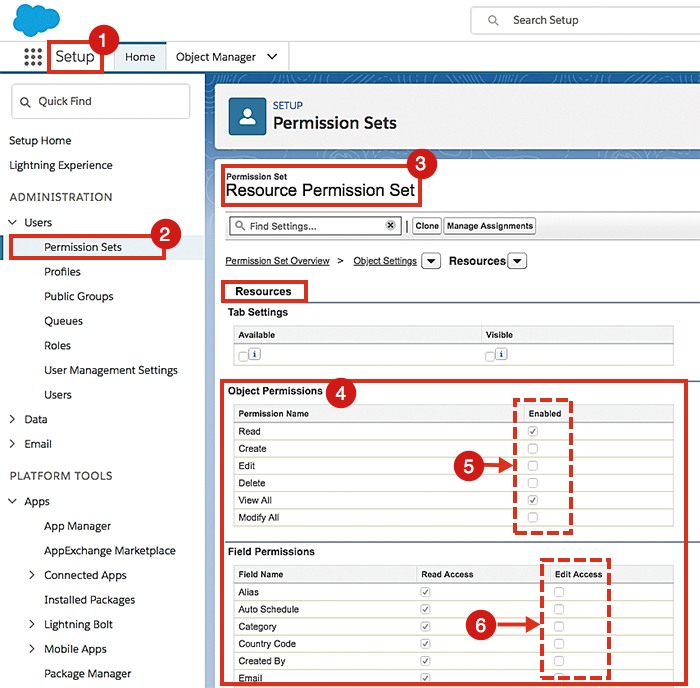
Task: Expand Mobile Apps in sidebar
Action: tap(32, 648)
